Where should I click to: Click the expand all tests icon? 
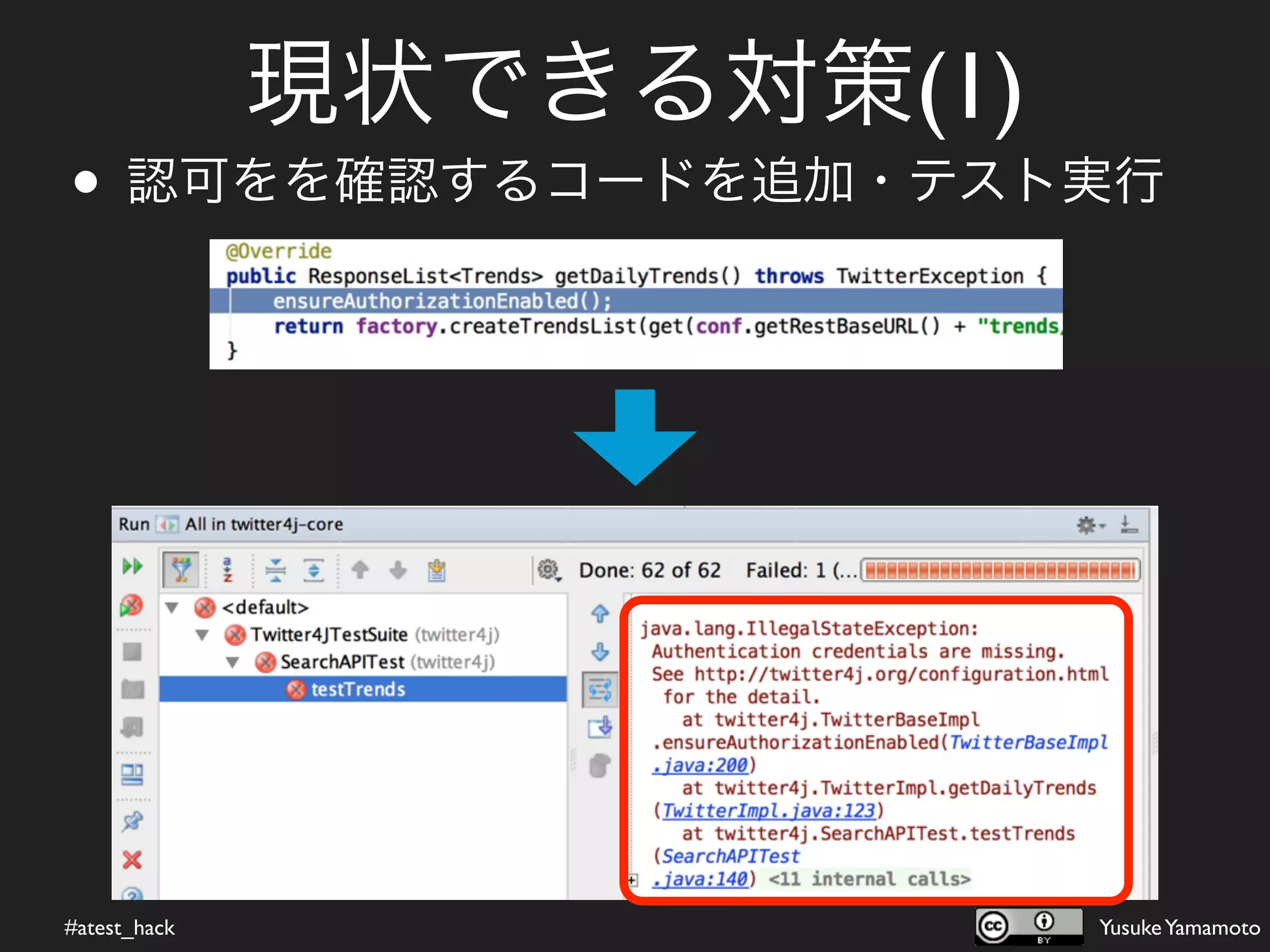coord(314,569)
